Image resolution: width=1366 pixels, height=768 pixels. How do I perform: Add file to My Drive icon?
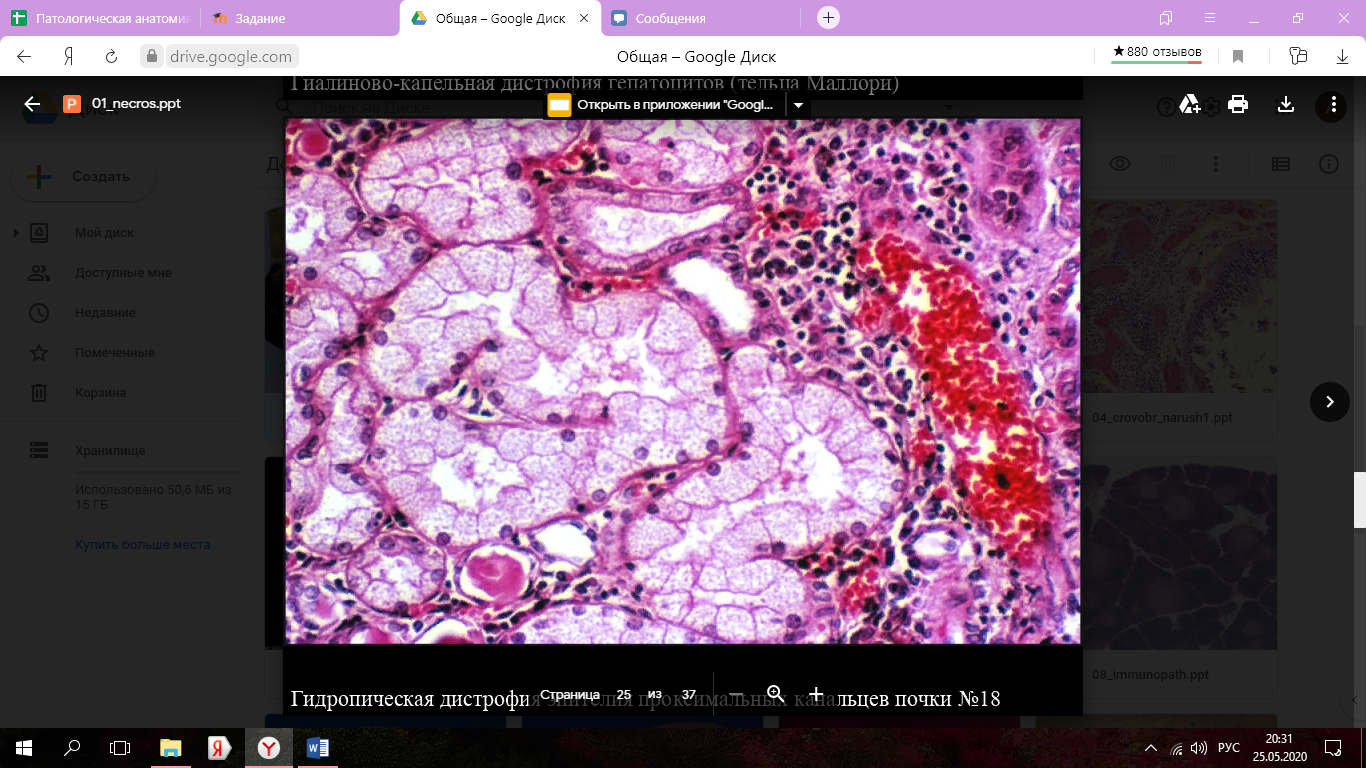[1190, 104]
